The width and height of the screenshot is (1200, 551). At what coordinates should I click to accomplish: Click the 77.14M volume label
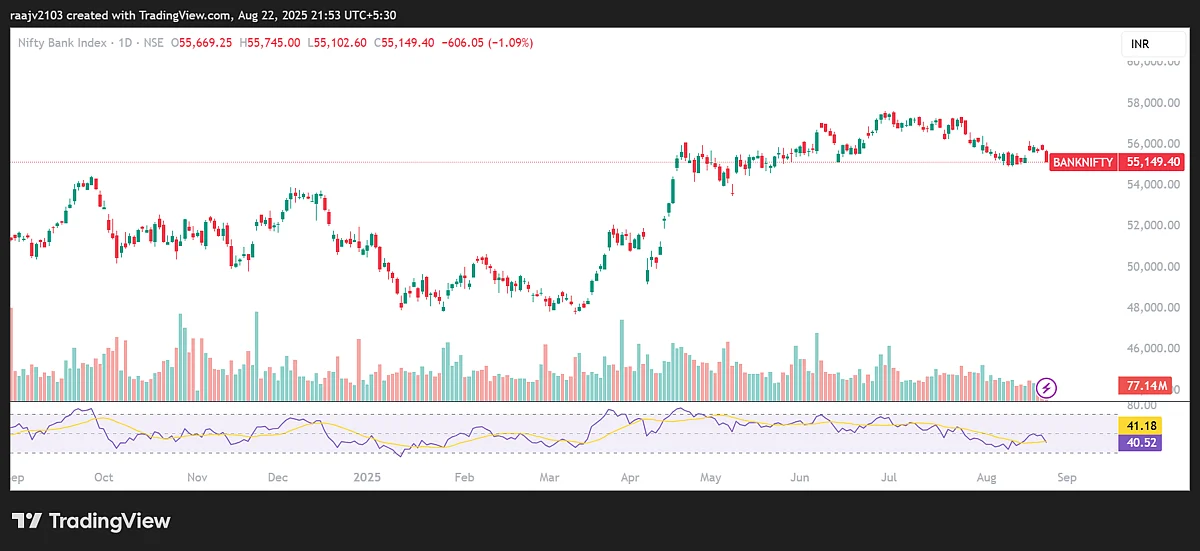[1147, 385]
